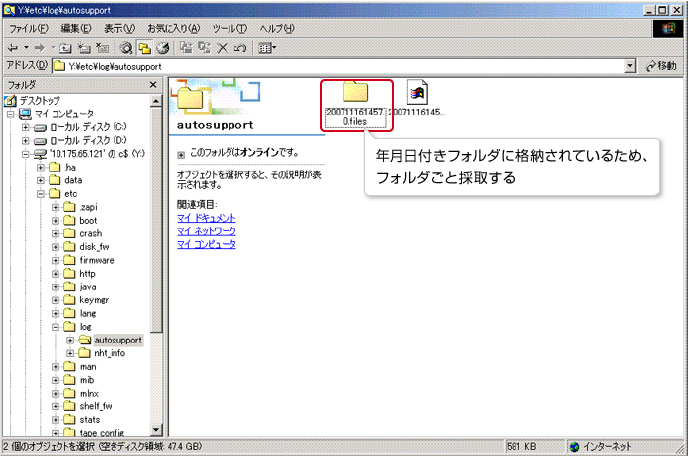The width and height of the screenshot is (688, 456).
Task: Click the Copy To toolbar icon
Action: point(204,48)
